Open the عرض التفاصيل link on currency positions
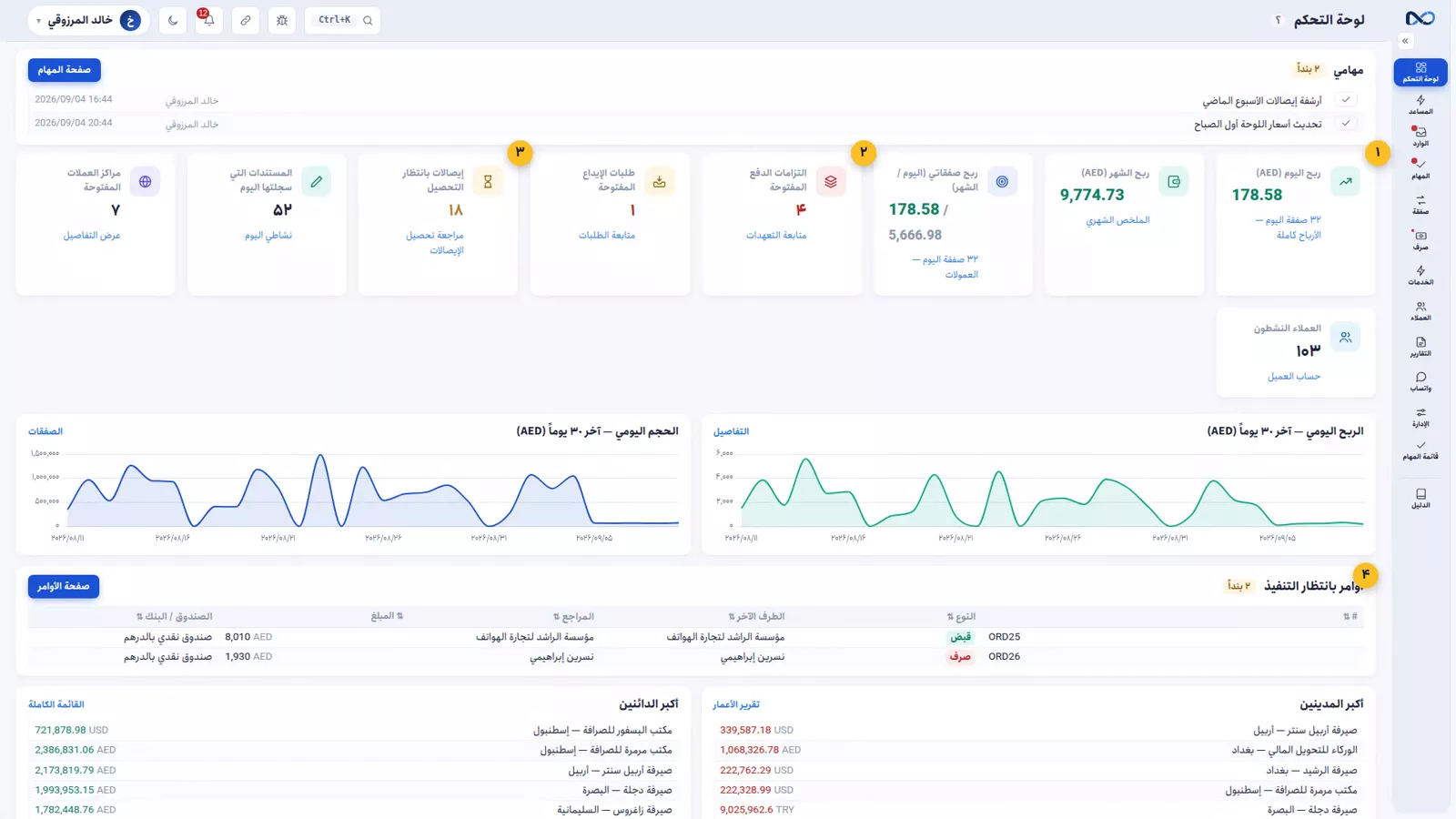This screenshot has height=819, width=1456. pyautogui.click(x=92, y=235)
